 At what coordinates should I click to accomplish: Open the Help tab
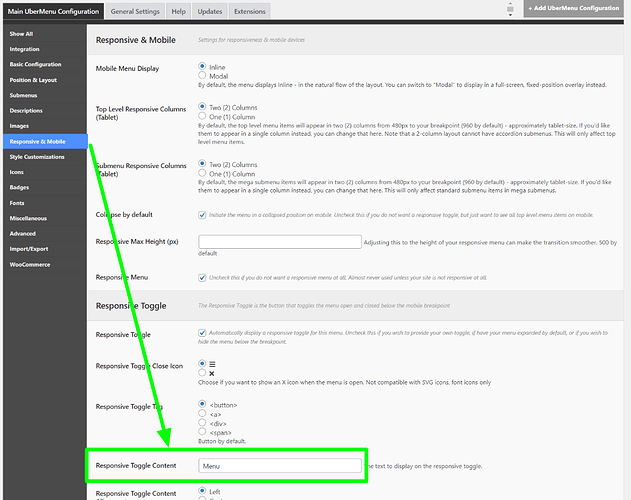coord(179,11)
